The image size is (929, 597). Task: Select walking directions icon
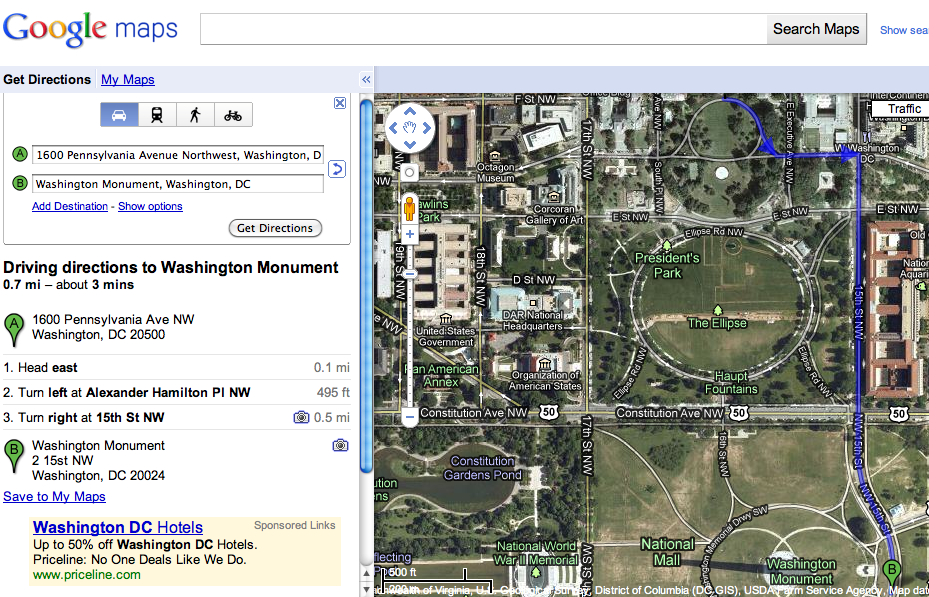[x=195, y=115]
